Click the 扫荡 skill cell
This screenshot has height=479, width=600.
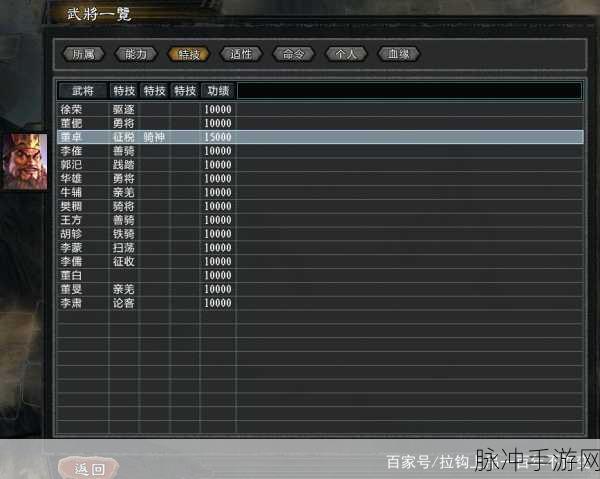coord(124,248)
